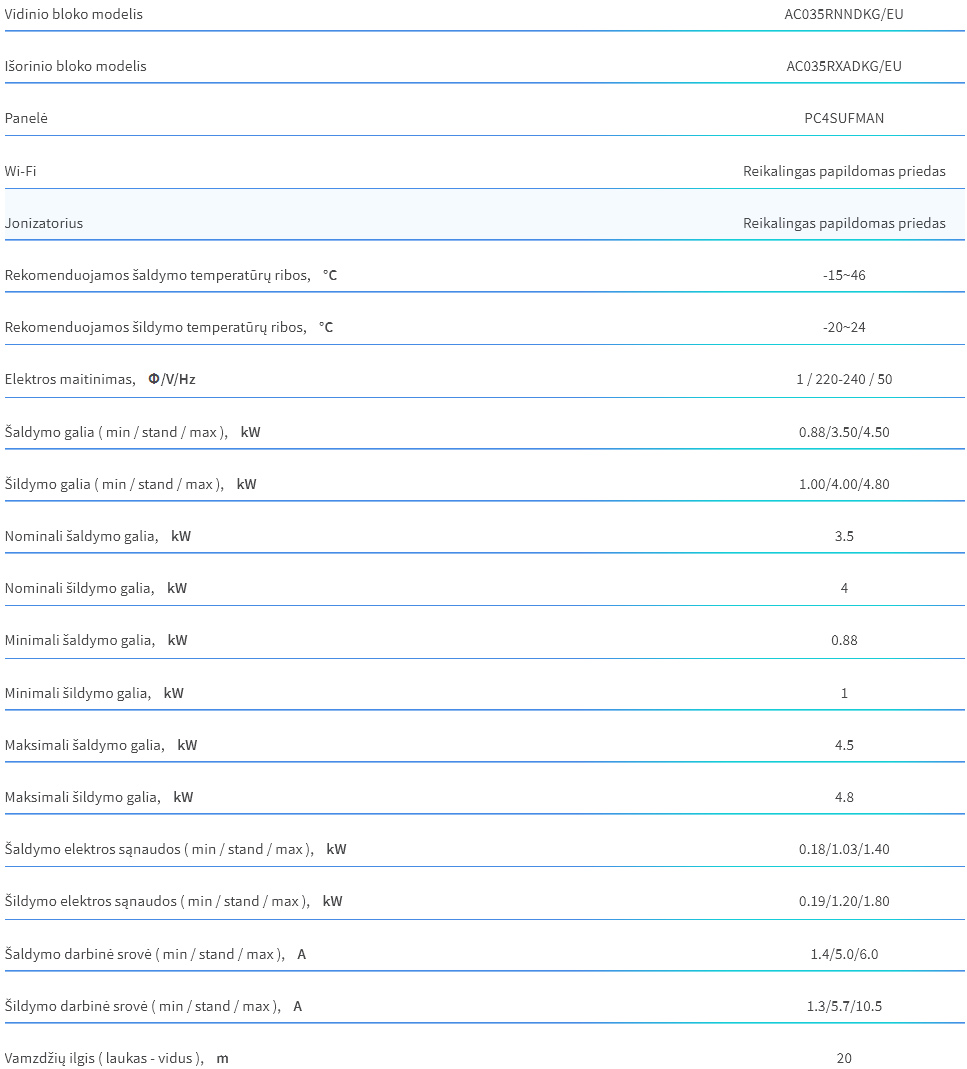This screenshot has height=1069, width=967.
Task: Select the 0.88/3.50/4.50 cooling capacity value
Action: pos(844,432)
